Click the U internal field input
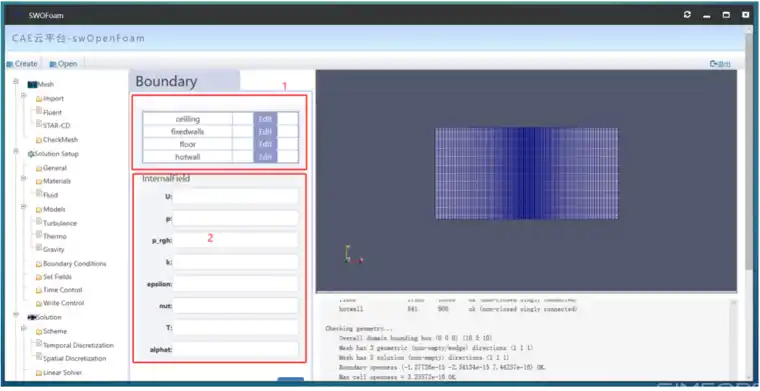The width and height of the screenshot is (760, 391). (236, 196)
